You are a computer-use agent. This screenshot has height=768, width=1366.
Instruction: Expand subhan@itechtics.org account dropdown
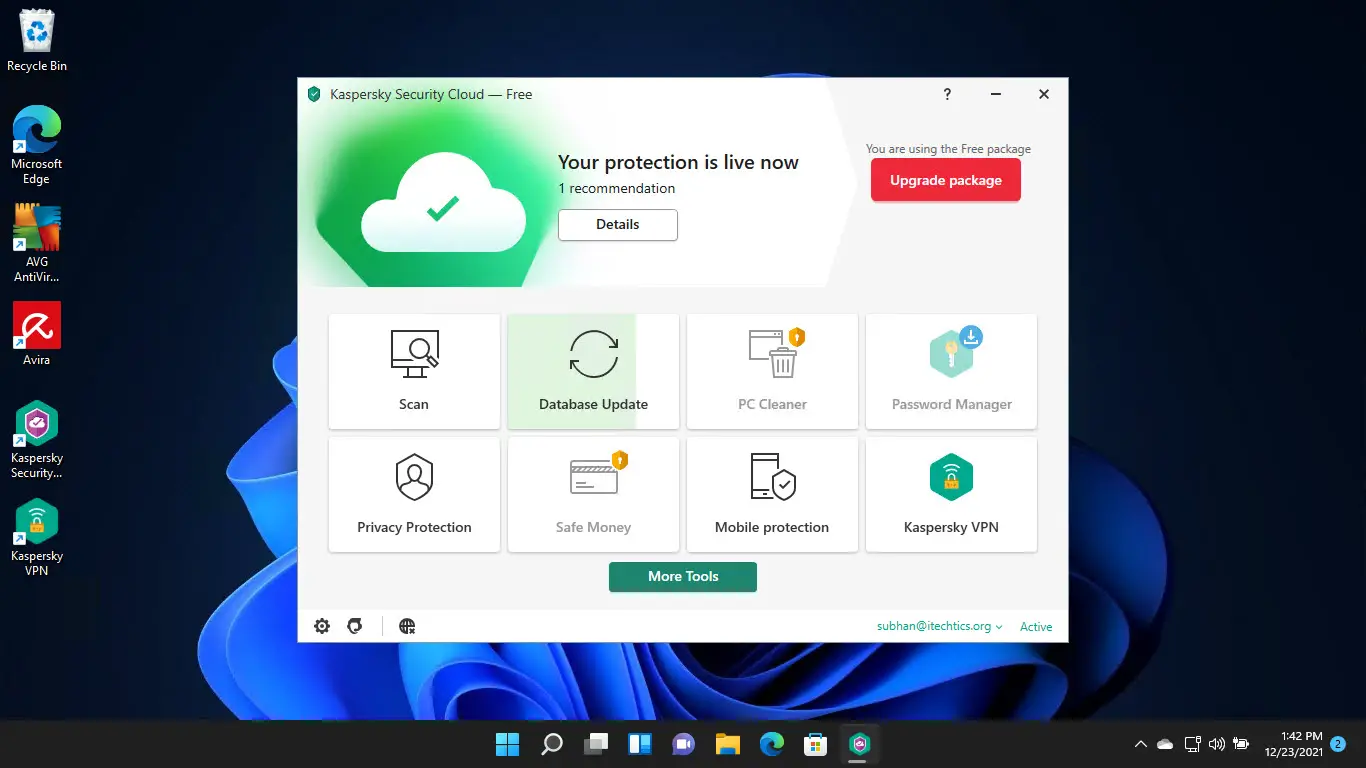940,626
